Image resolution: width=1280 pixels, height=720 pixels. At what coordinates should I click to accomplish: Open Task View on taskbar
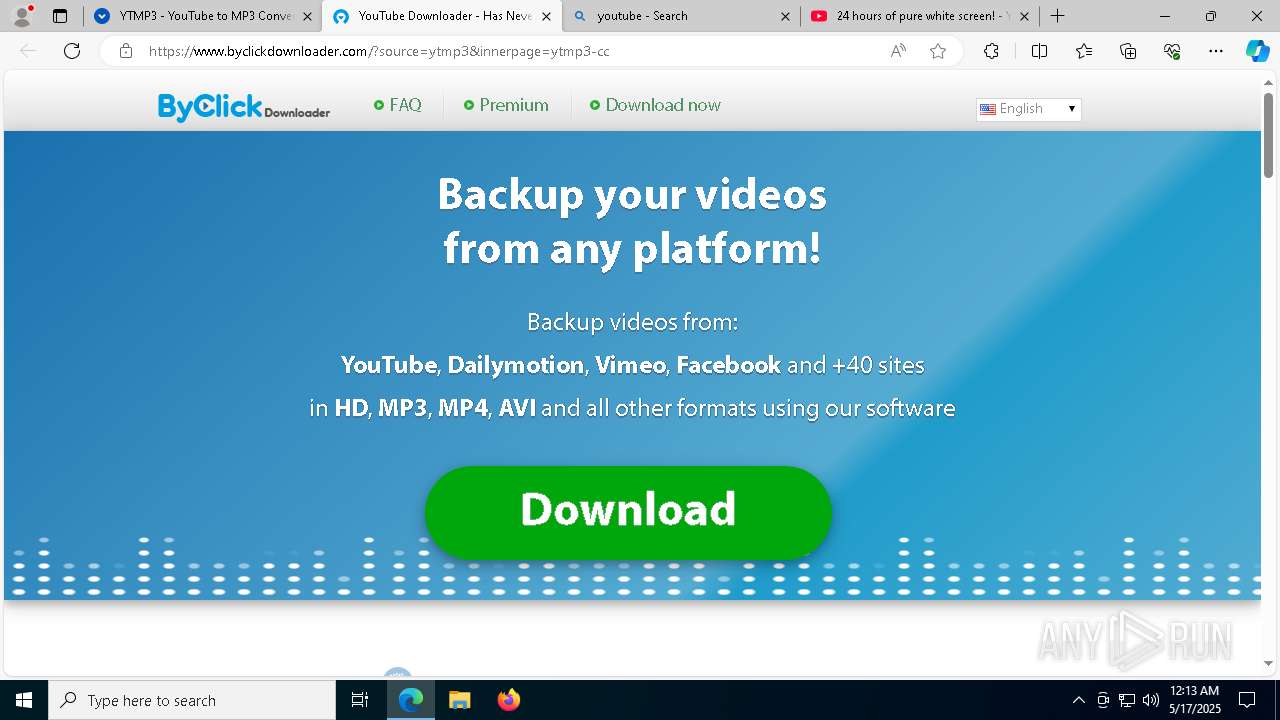click(360, 700)
